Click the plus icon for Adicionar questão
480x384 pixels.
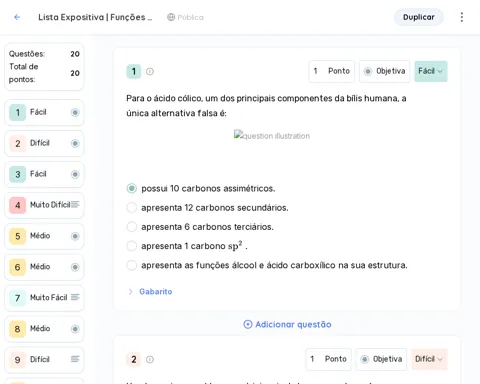[248, 324]
